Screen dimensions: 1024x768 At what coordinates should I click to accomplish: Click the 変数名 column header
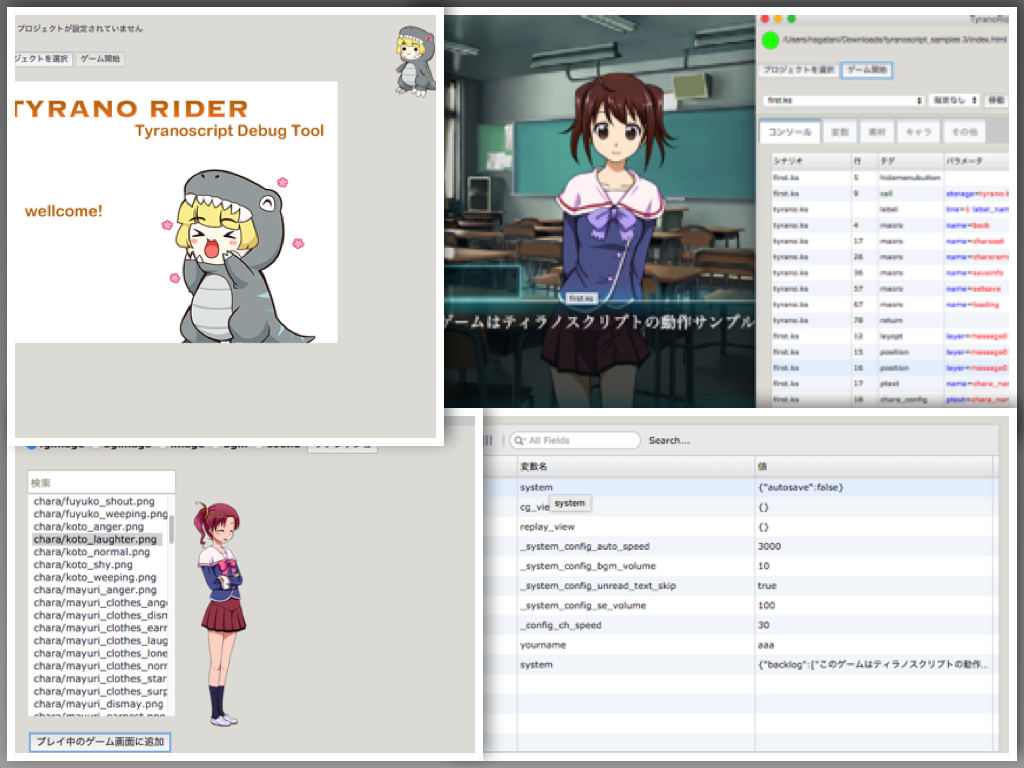coord(636,466)
